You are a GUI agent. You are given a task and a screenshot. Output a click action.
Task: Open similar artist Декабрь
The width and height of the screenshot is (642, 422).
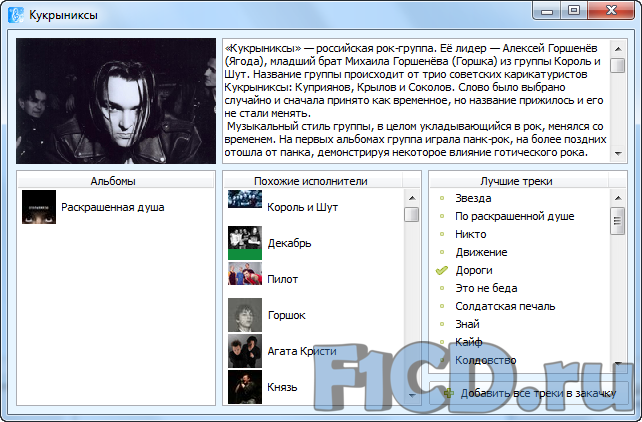(289, 243)
